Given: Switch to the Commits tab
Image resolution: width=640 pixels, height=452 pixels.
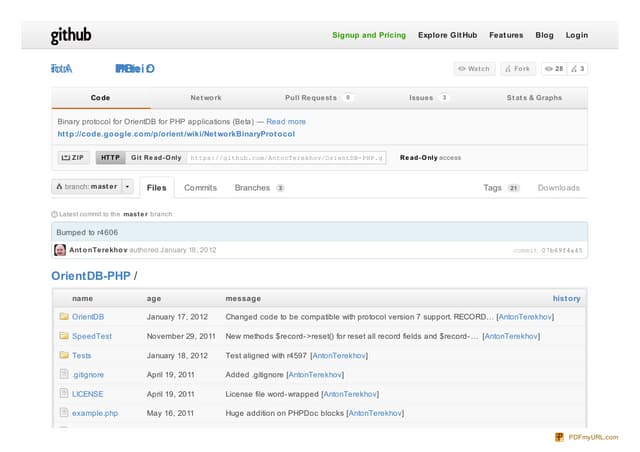Looking at the screenshot, I should coord(200,188).
